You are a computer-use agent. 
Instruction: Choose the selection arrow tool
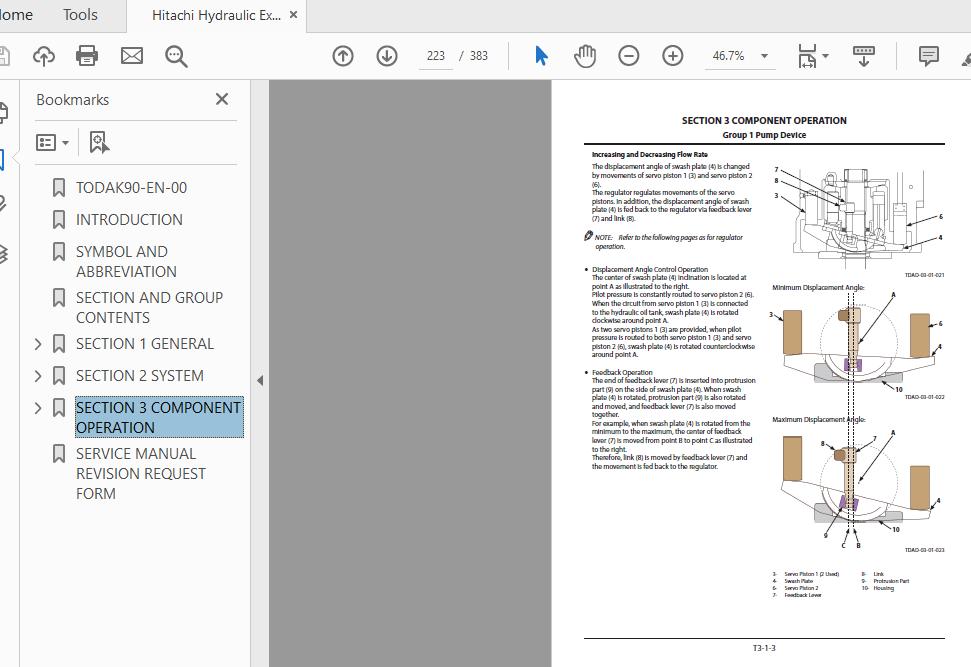[x=541, y=56]
